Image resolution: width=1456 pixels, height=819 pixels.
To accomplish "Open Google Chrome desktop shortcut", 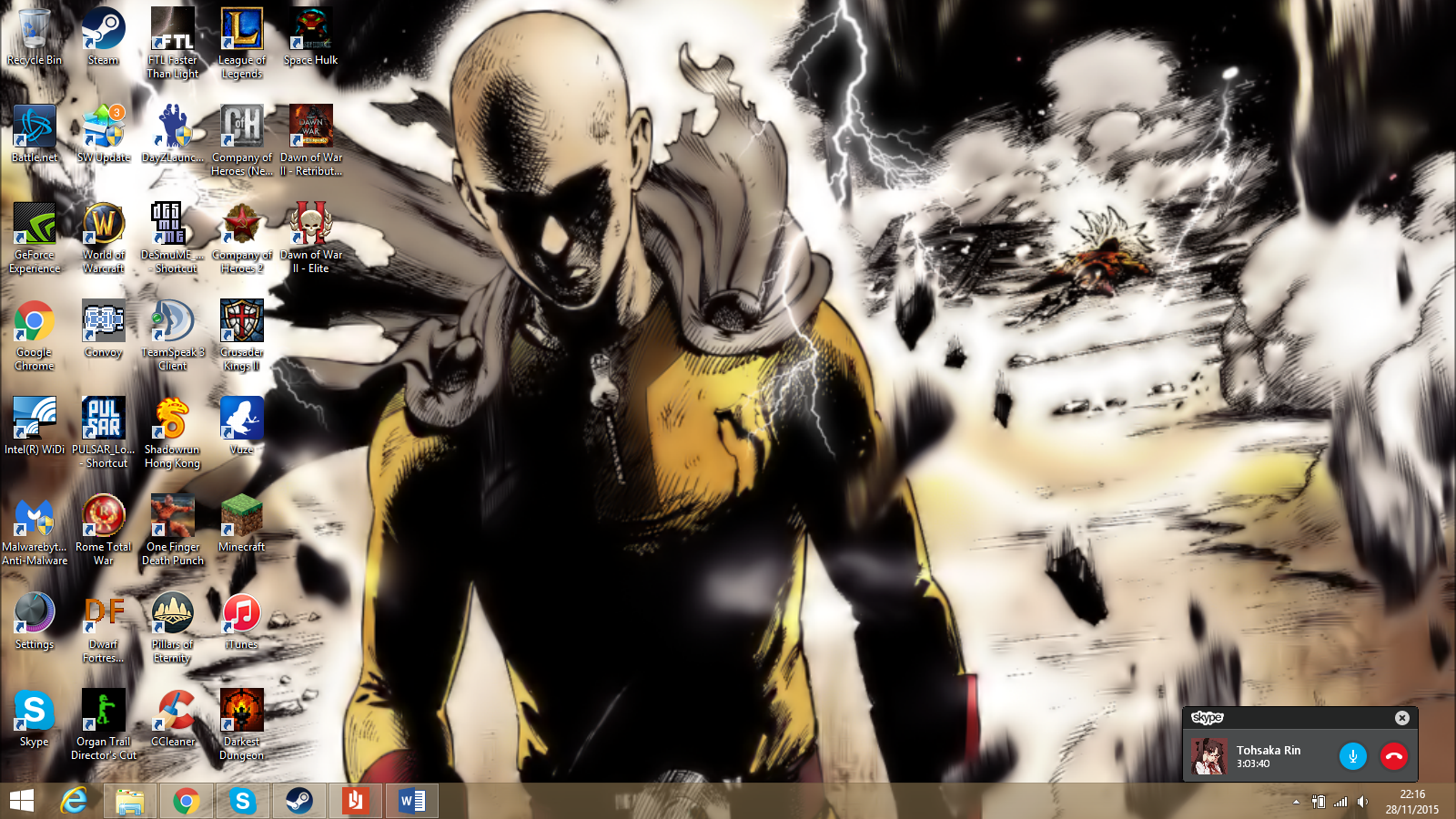I will pyautogui.click(x=35, y=335).
